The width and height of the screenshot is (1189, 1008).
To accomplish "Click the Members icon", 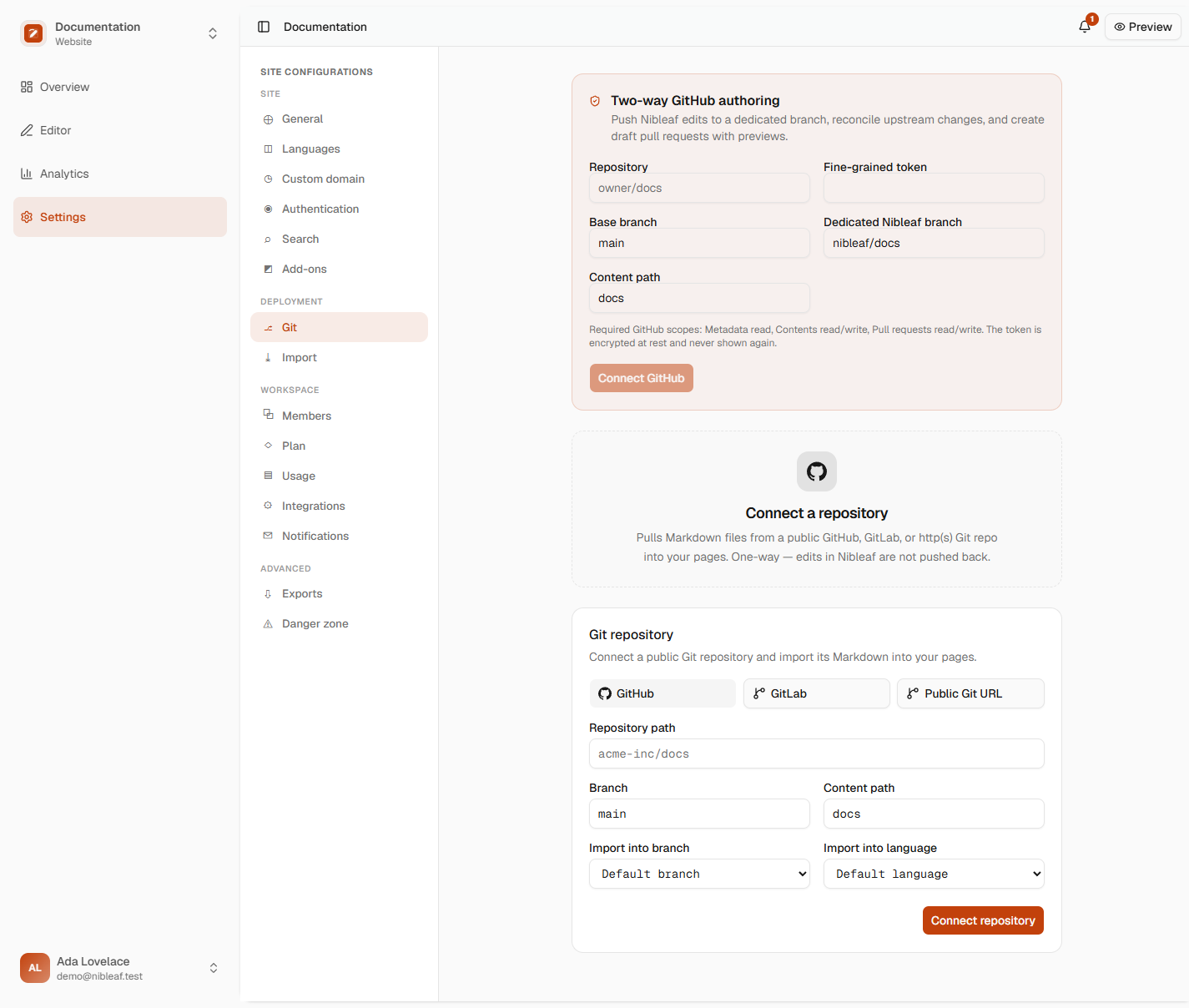I will [x=268, y=415].
